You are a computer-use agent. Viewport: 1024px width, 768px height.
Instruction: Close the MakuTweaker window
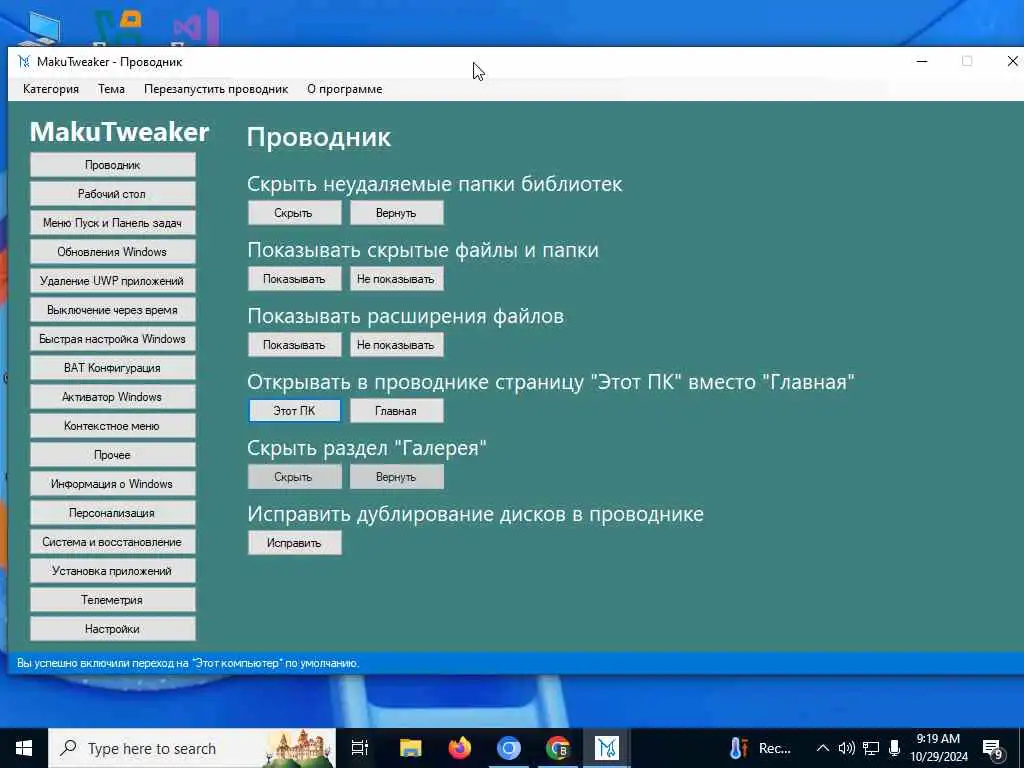pos(1012,61)
